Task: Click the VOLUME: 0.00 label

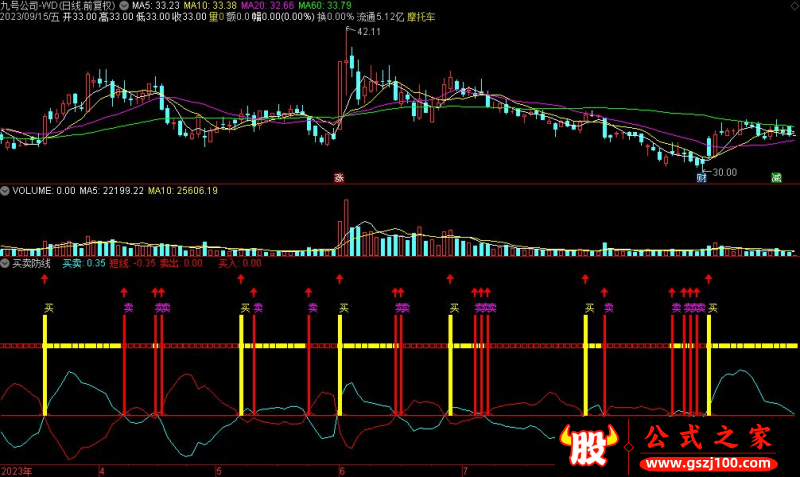Action: (x=44, y=191)
